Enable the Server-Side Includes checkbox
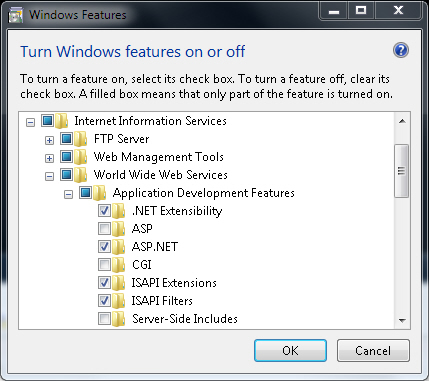The height and width of the screenshot is (381, 429). [x=104, y=318]
